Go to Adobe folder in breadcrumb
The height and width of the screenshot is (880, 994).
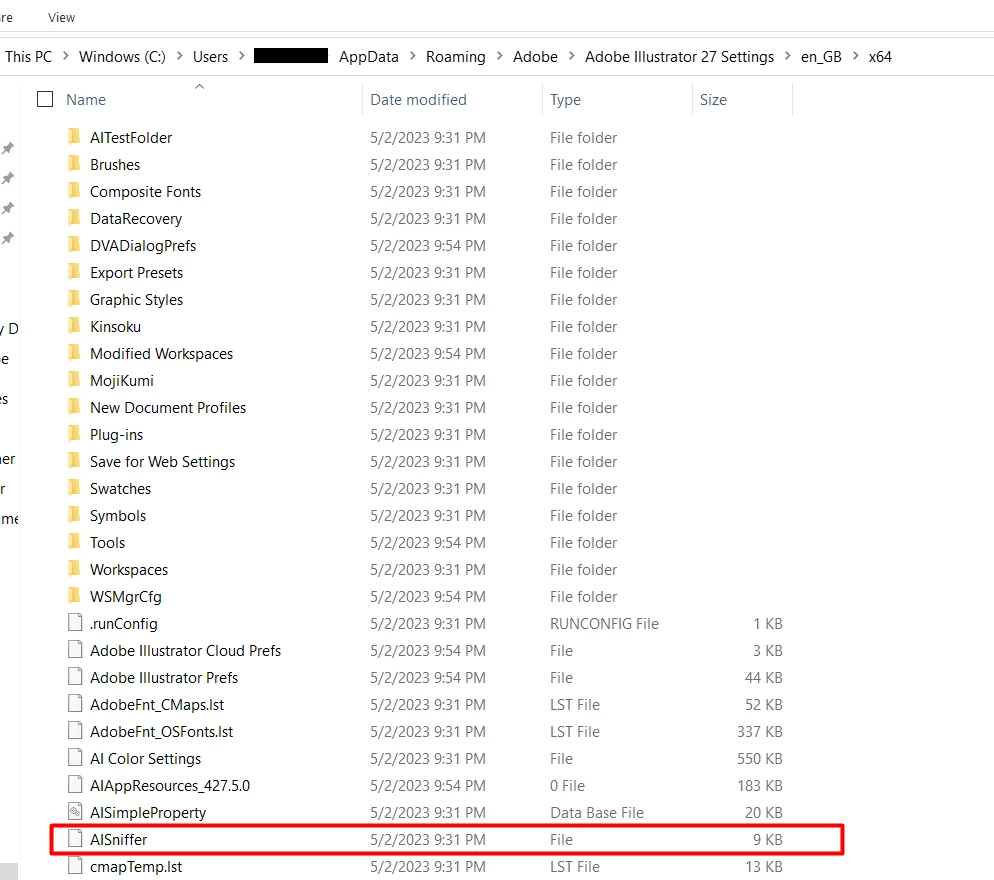click(x=536, y=56)
